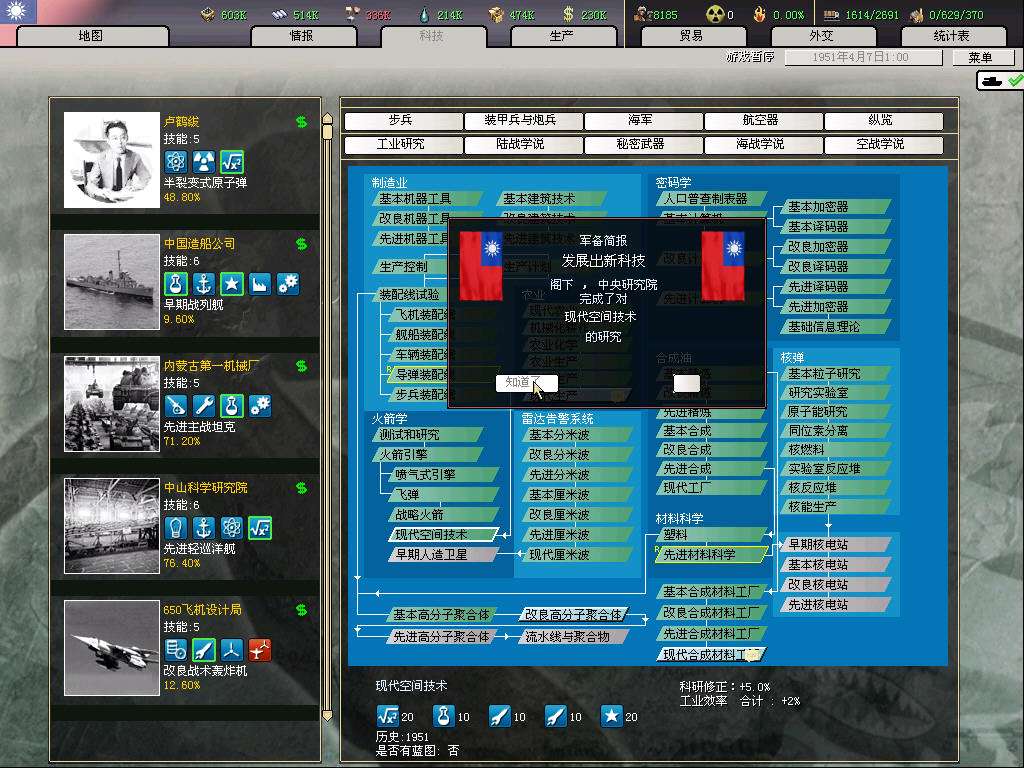Click 中山科学研究院's anchor skill icon

click(204, 528)
